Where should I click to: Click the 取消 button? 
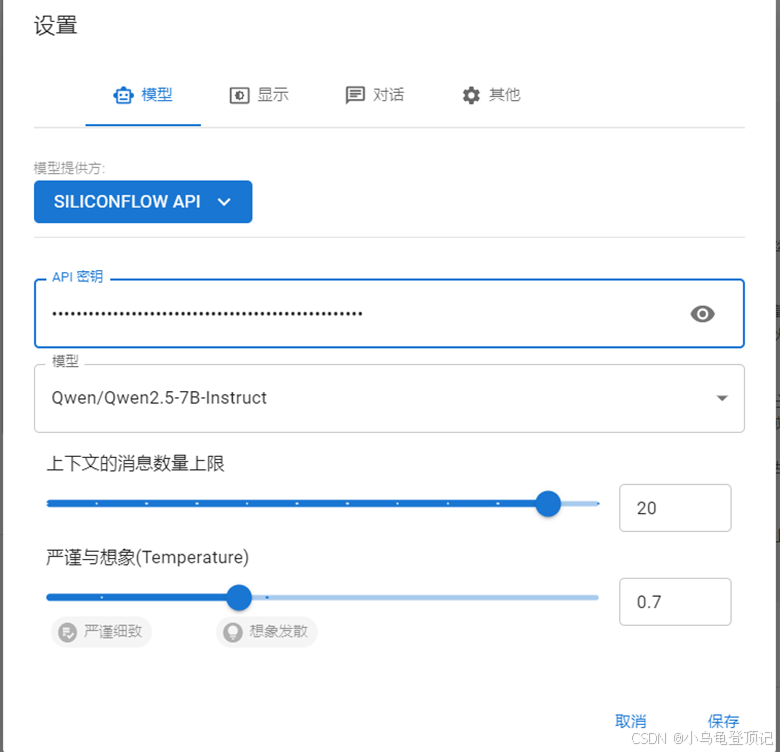point(630,721)
